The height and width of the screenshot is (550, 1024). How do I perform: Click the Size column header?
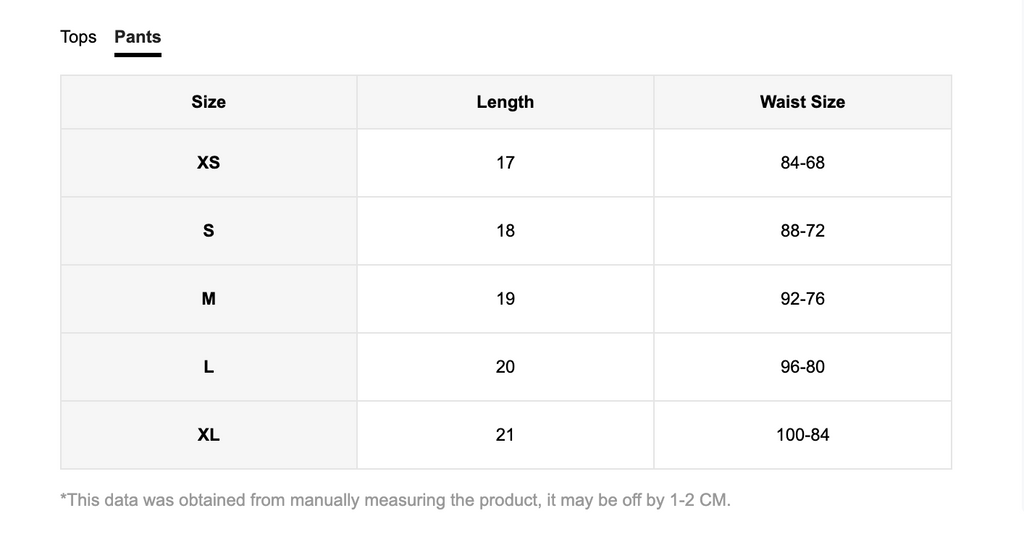coord(209,102)
